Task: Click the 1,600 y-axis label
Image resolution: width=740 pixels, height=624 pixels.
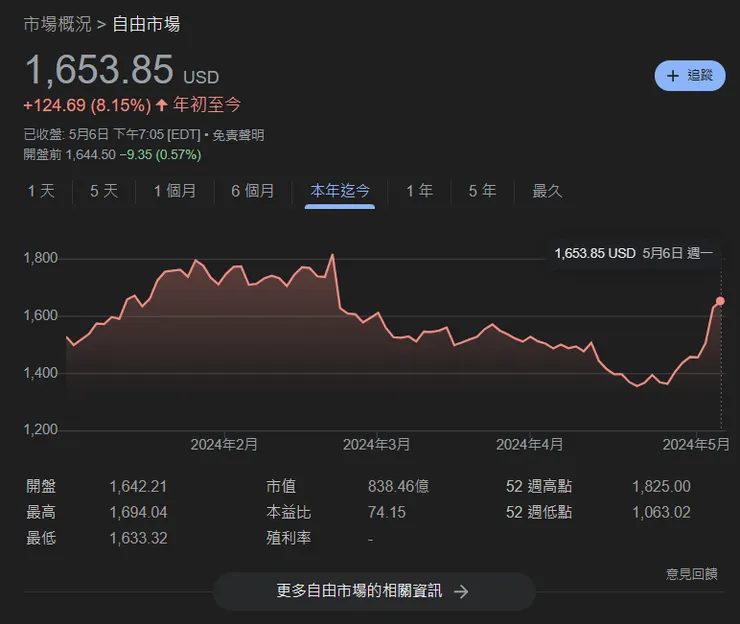Action: pyautogui.click(x=41, y=315)
